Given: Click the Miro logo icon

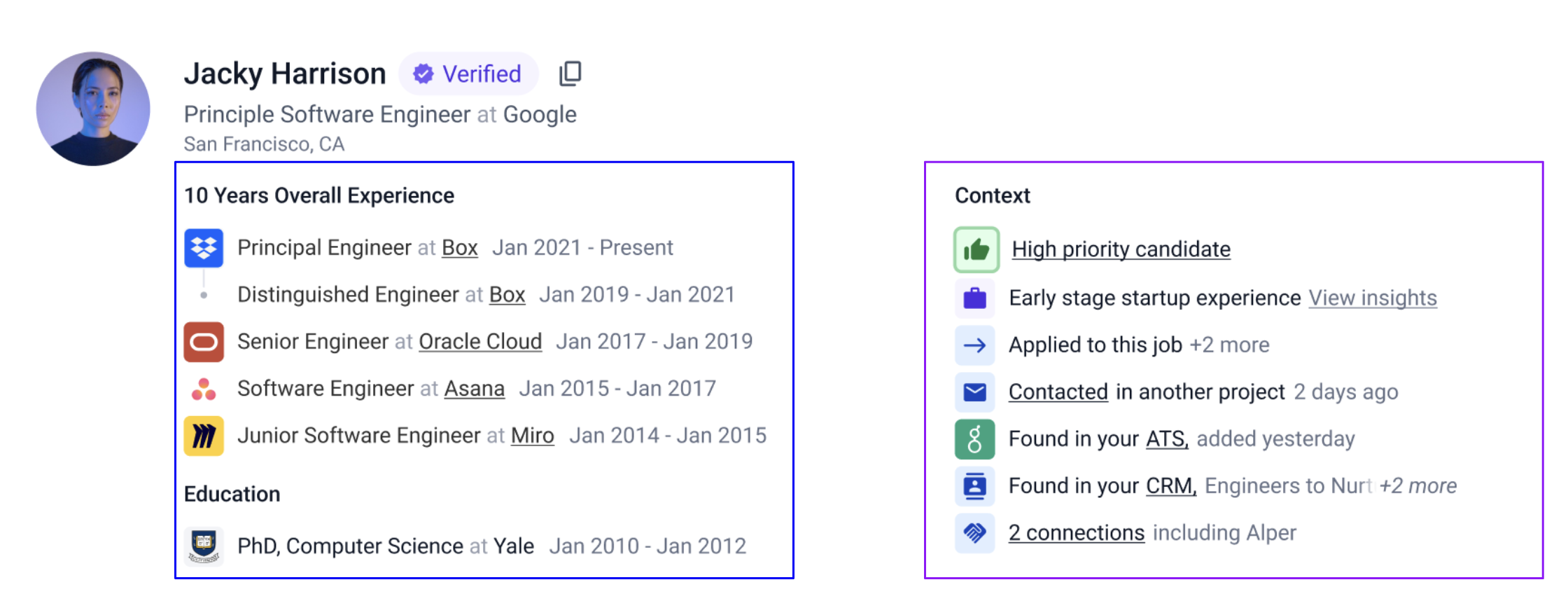Looking at the screenshot, I should (x=204, y=436).
